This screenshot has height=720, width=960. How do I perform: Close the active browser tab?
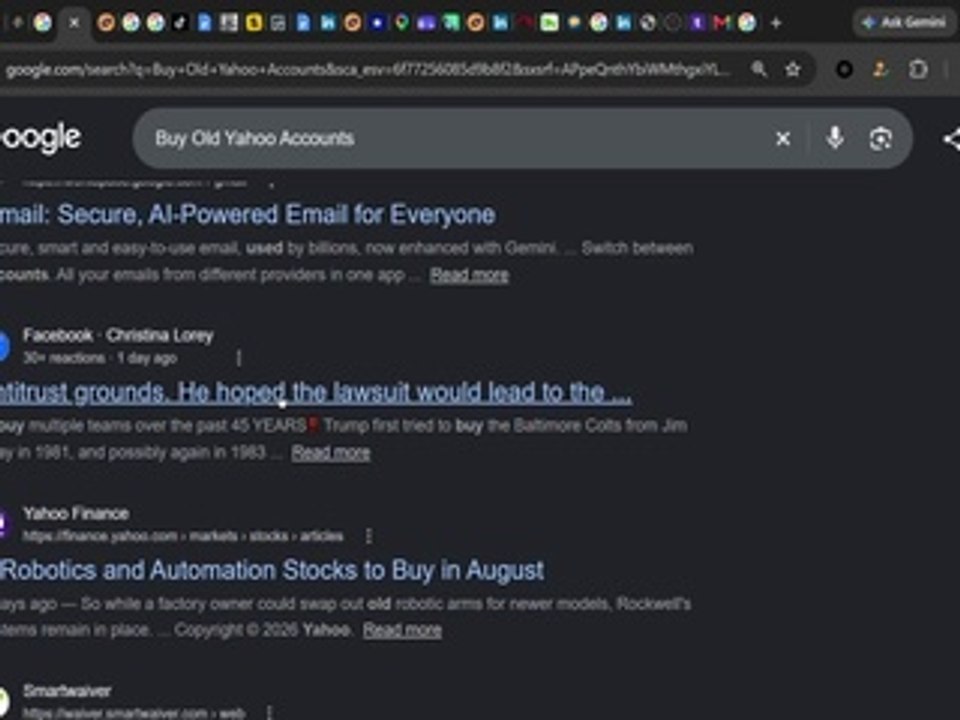pos(74,23)
